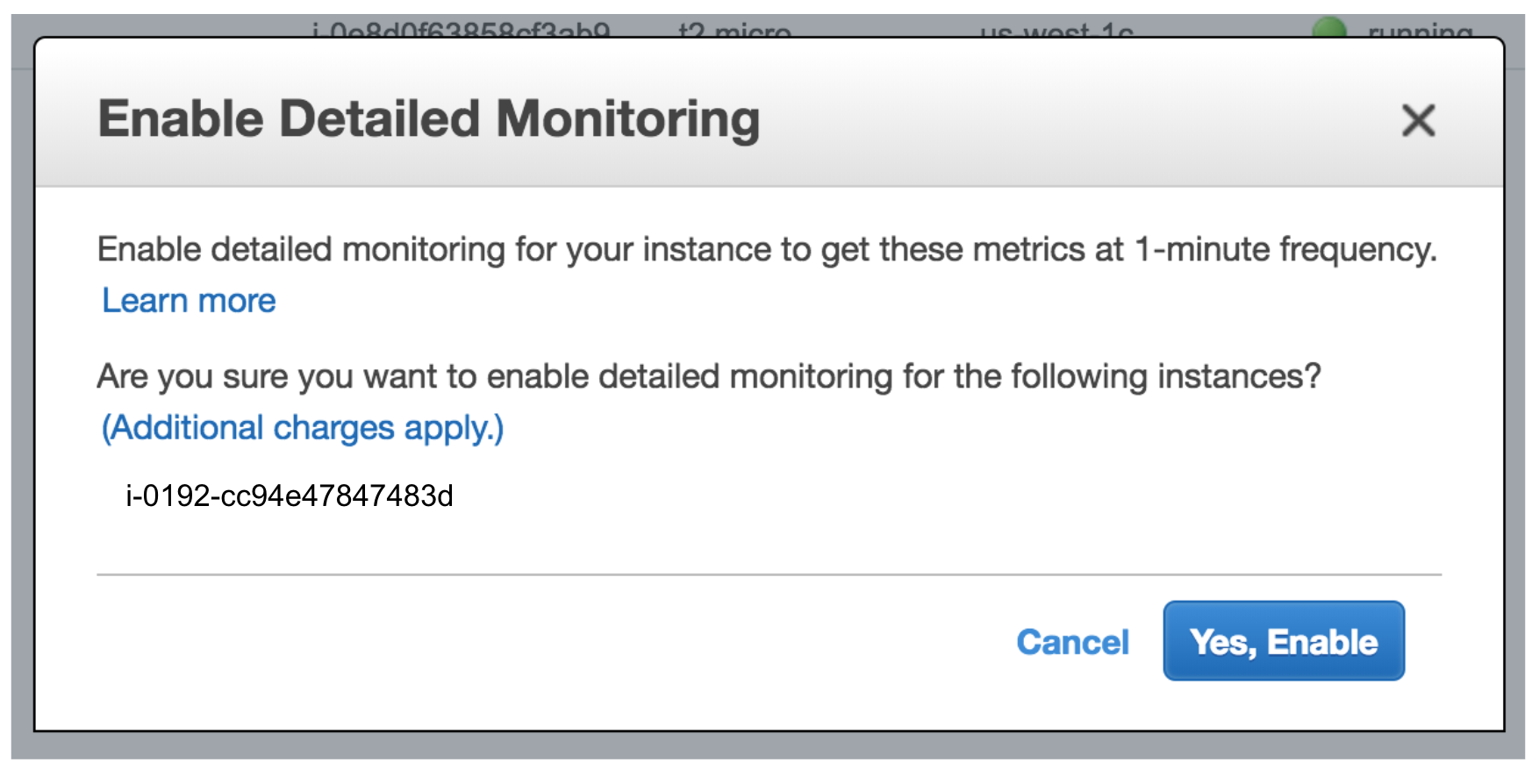Click the Enable Detailed Monitoring title
1539x784 pixels.
(x=429, y=119)
